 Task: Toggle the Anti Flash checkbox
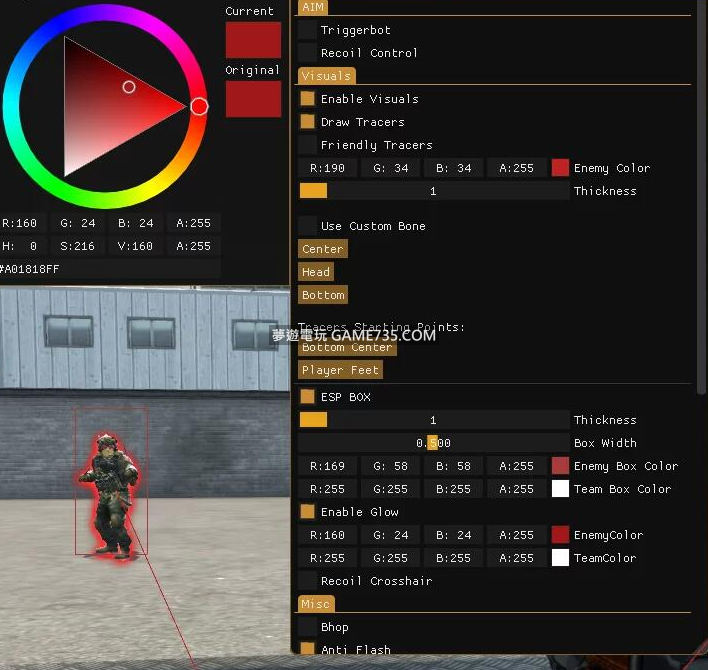coord(307,649)
